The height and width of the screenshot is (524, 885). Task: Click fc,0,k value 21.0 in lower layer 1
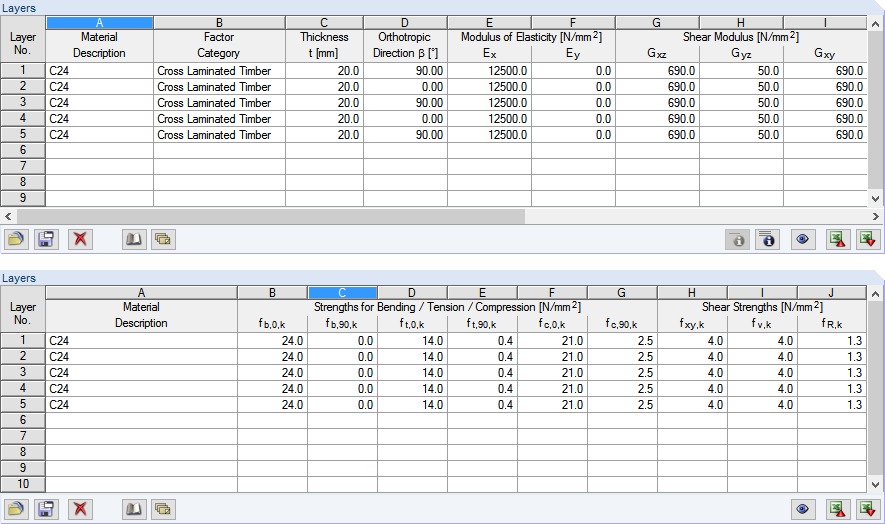point(553,340)
